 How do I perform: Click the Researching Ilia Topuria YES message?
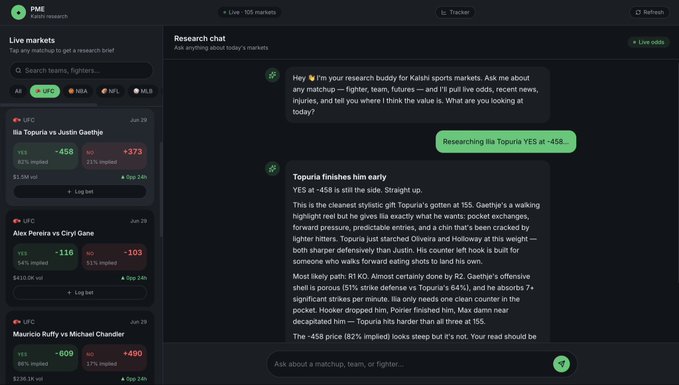(x=506, y=142)
